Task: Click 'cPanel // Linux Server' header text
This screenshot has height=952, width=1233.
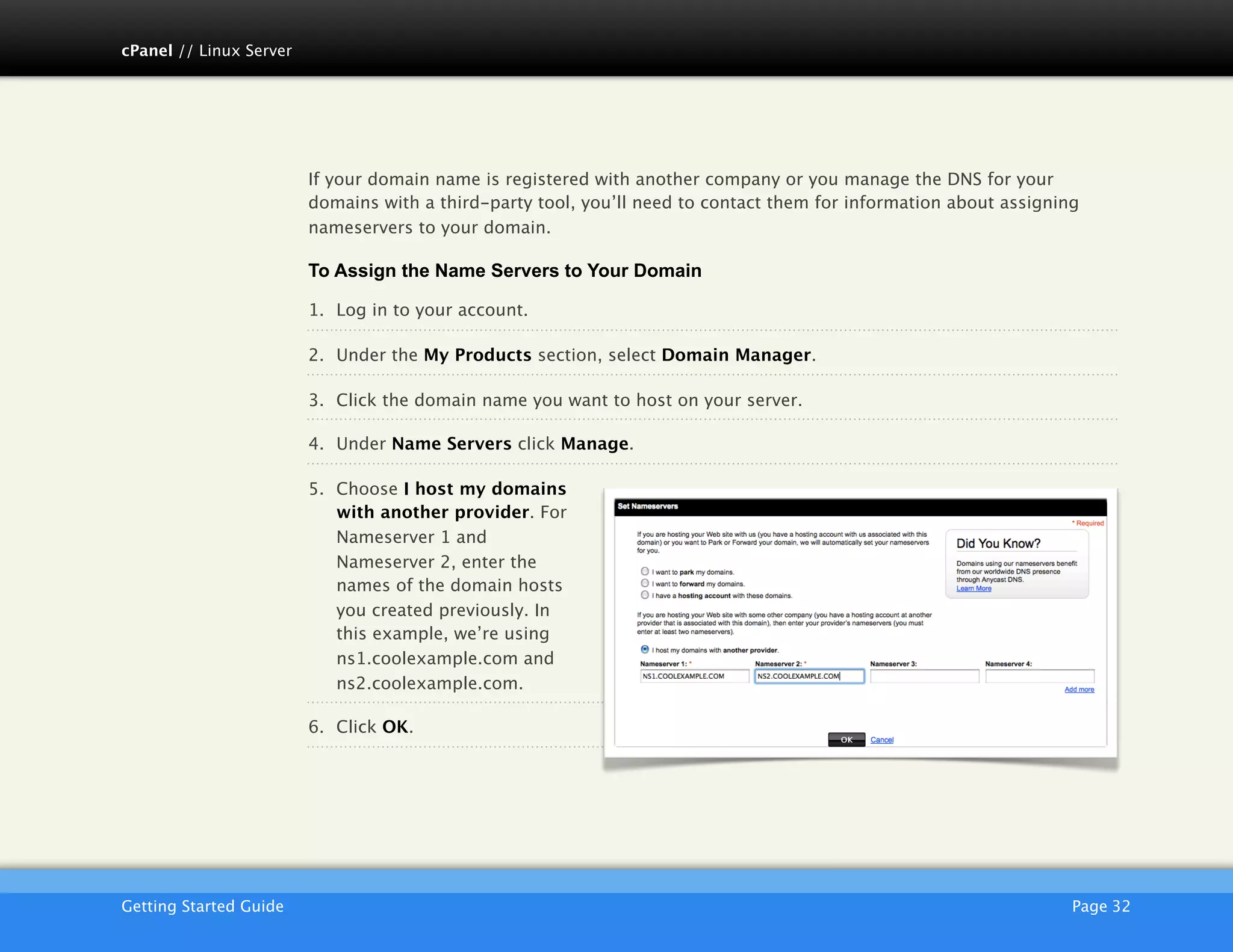Action: (207, 51)
